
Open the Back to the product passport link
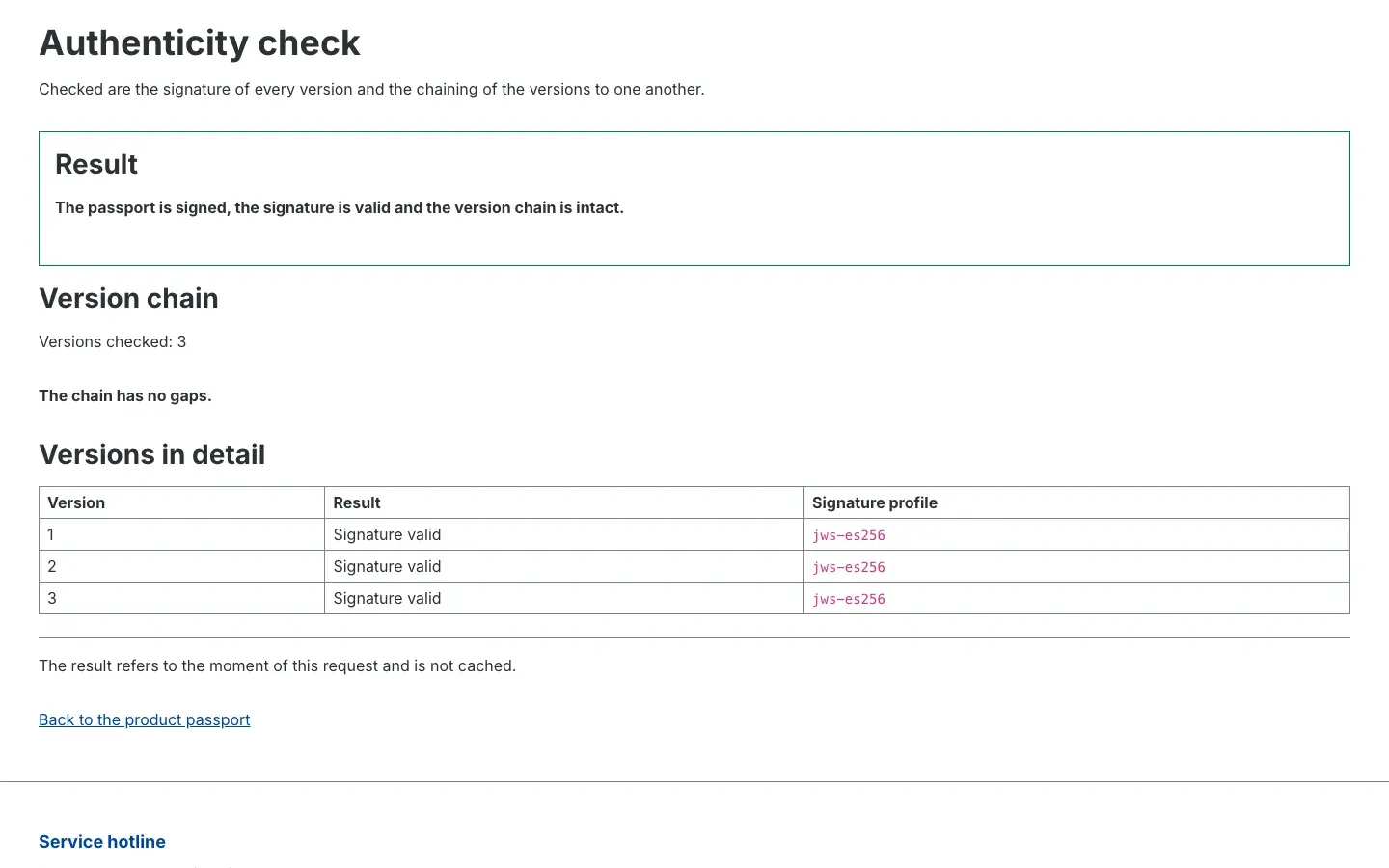click(145, 719)
